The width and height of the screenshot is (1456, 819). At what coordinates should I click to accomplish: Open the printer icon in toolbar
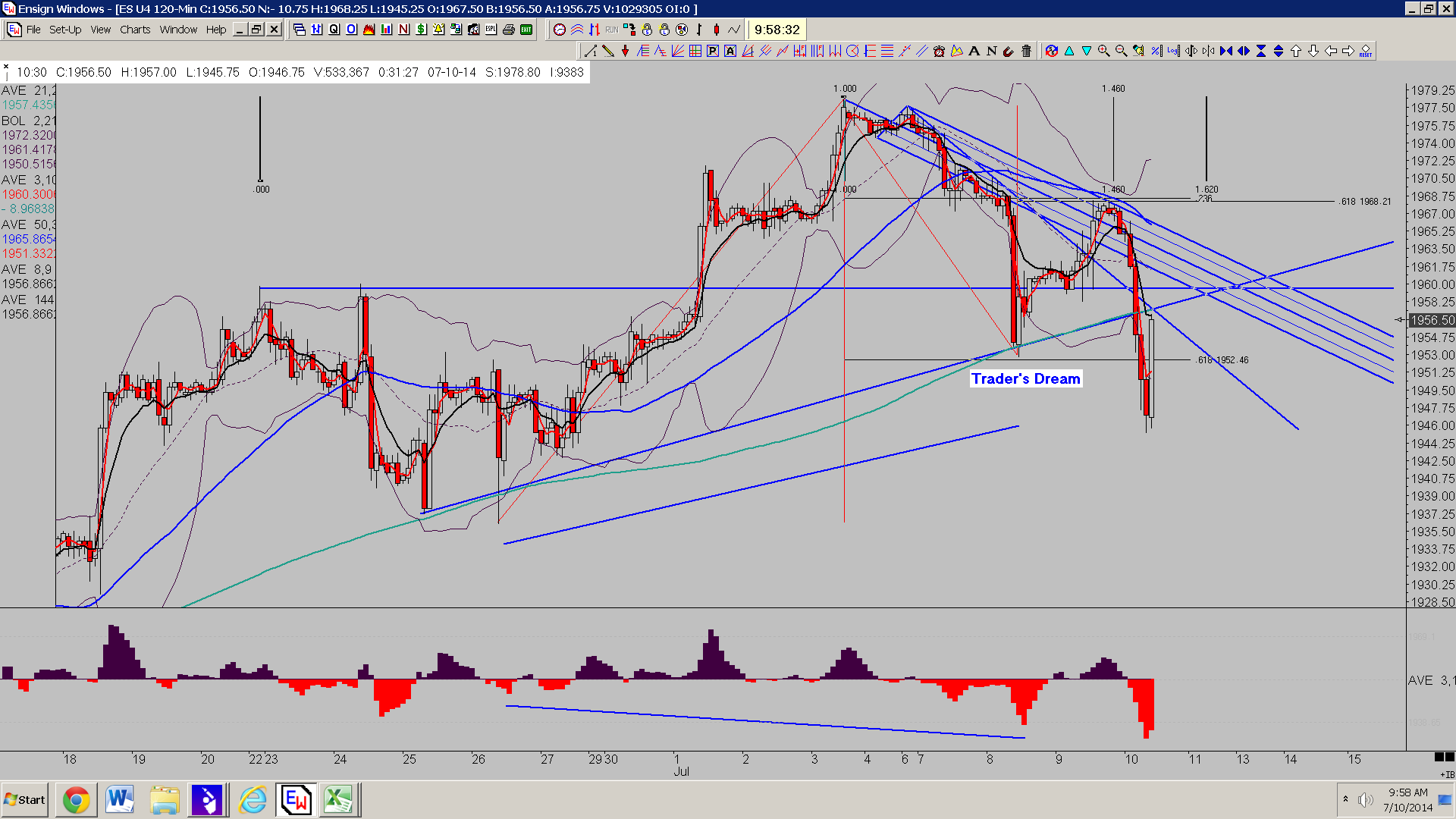tap(509, 30)
